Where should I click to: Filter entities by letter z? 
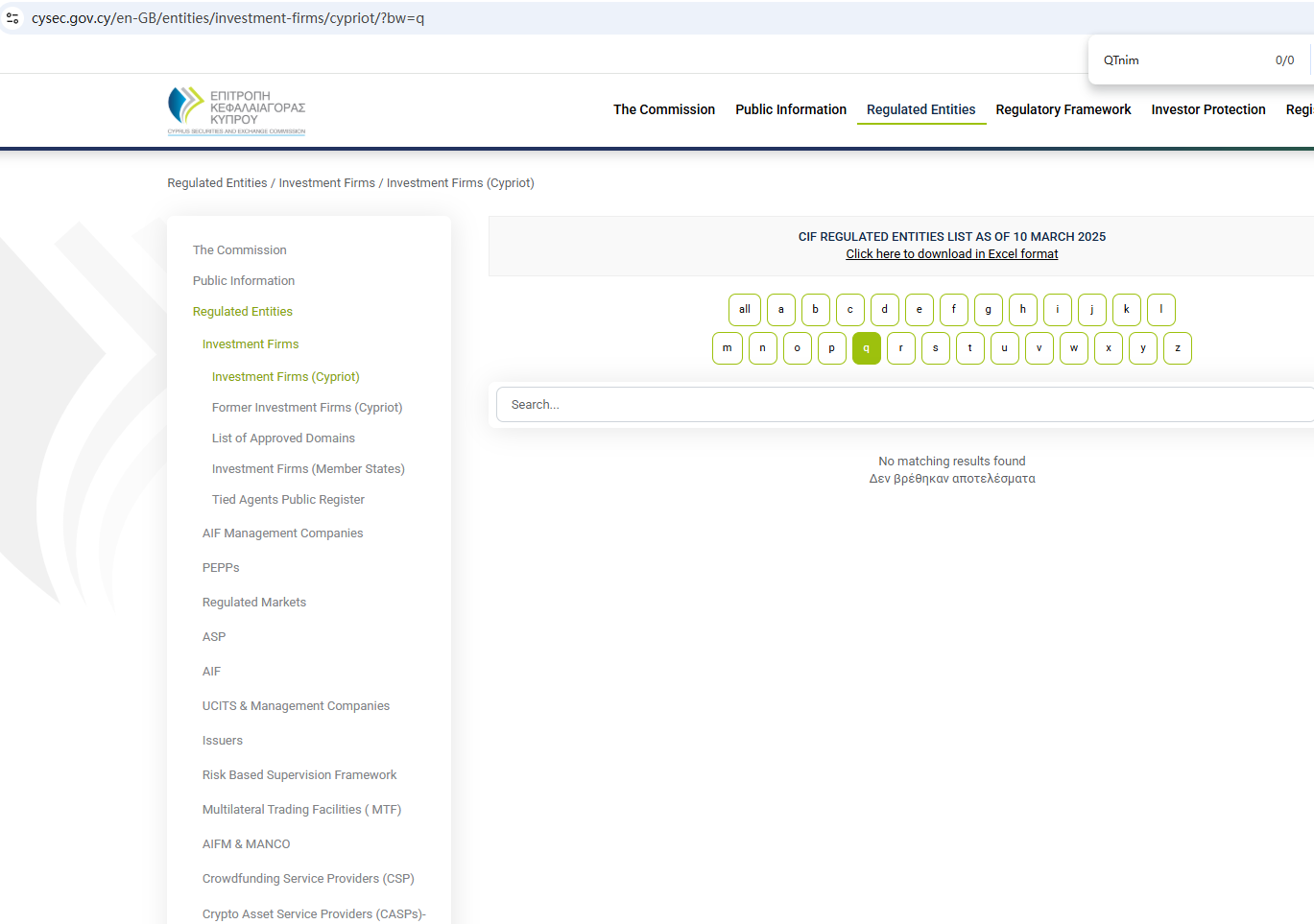click(x=1178, y=348)
